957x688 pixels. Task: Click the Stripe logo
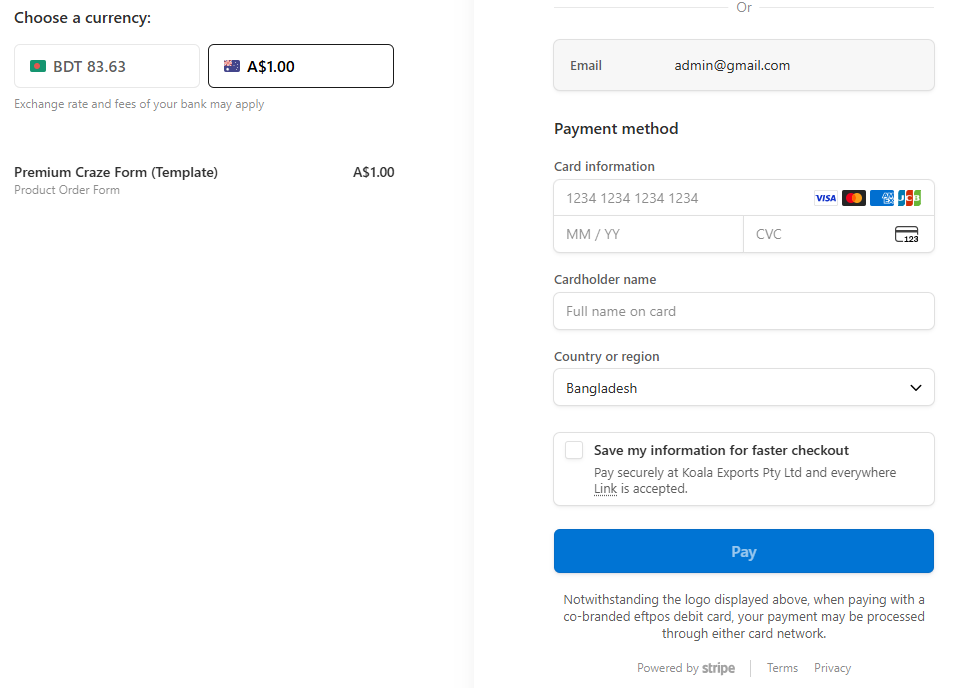(718, 668)
